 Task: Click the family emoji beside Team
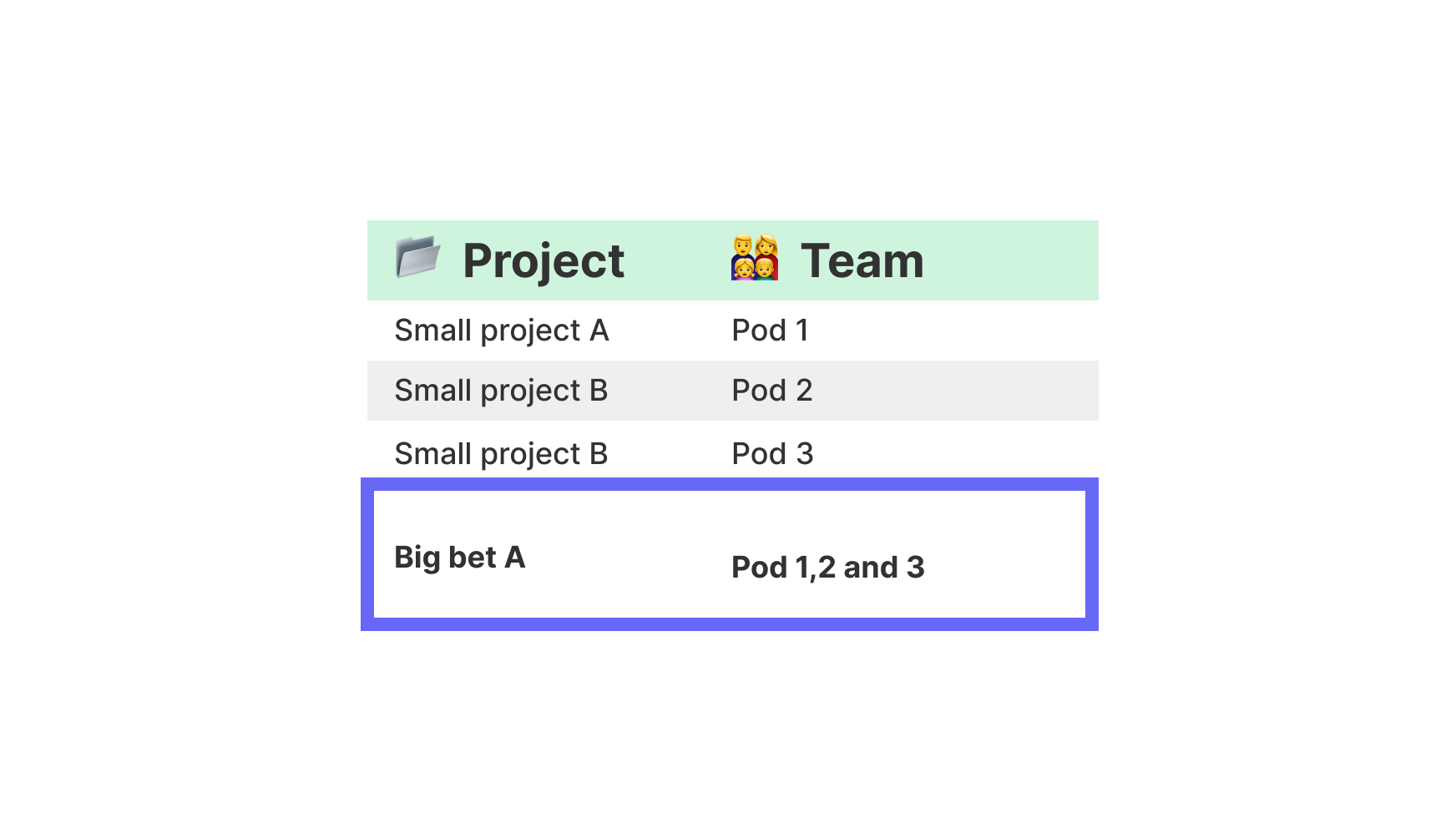755,257
